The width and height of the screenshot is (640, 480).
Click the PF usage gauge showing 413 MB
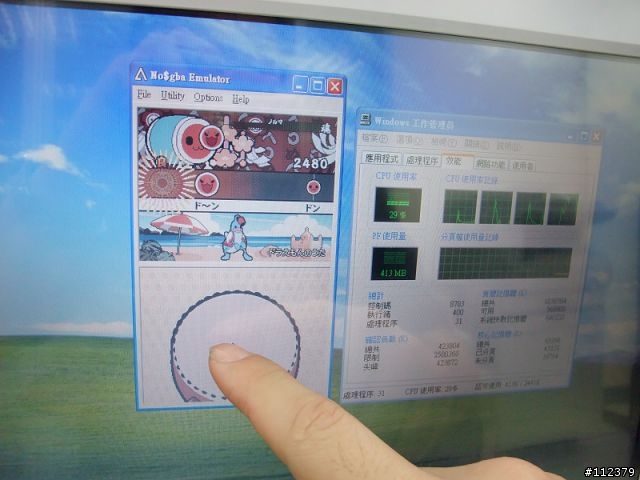coord(394,264)
